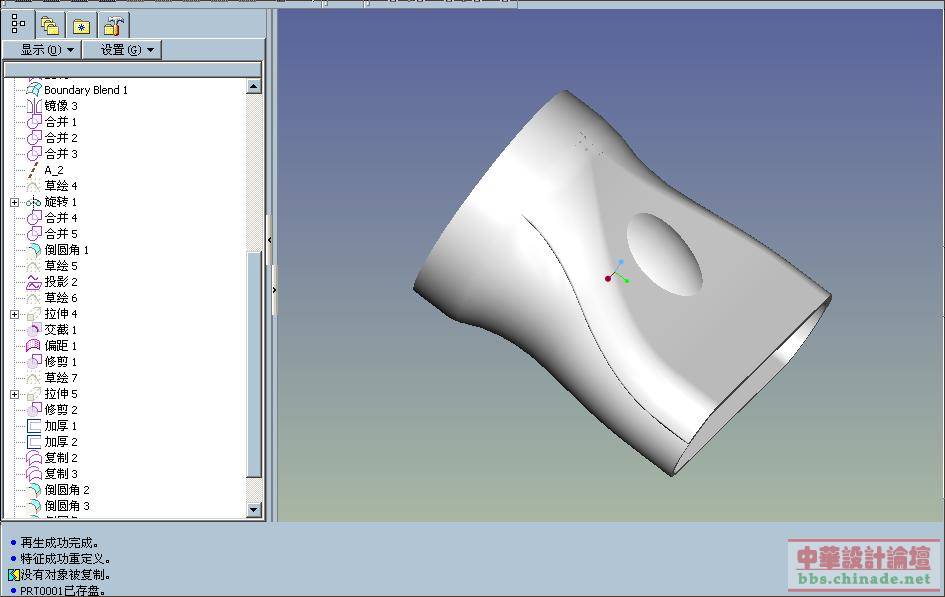Click the 合并 1 merge icon
Screen dimensions: 945x597
point(34,122)
